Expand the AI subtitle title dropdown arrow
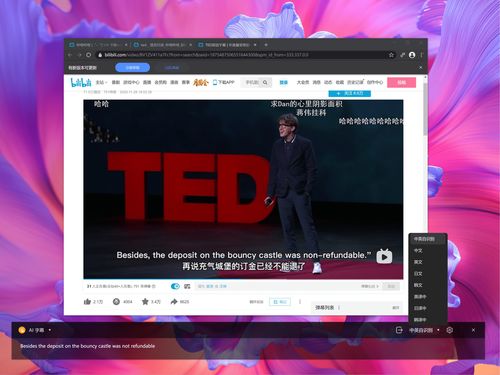The width and height of the screenshot is (500, 375). pos(50,330)
